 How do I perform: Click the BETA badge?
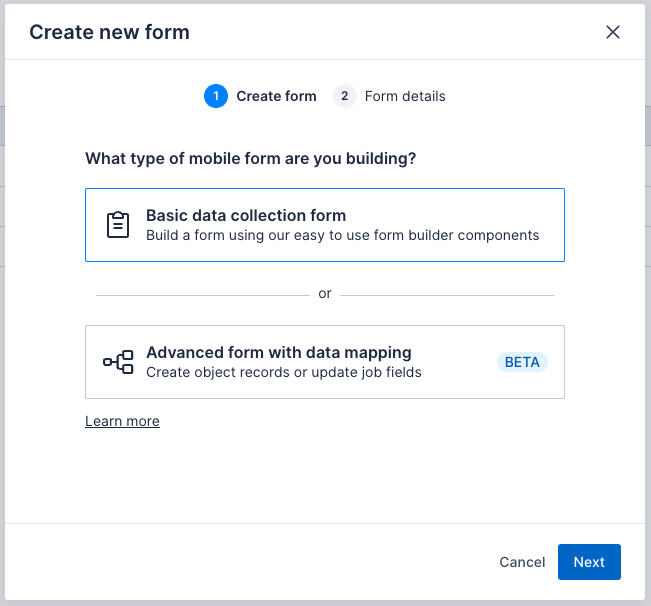tap(522, 362)
